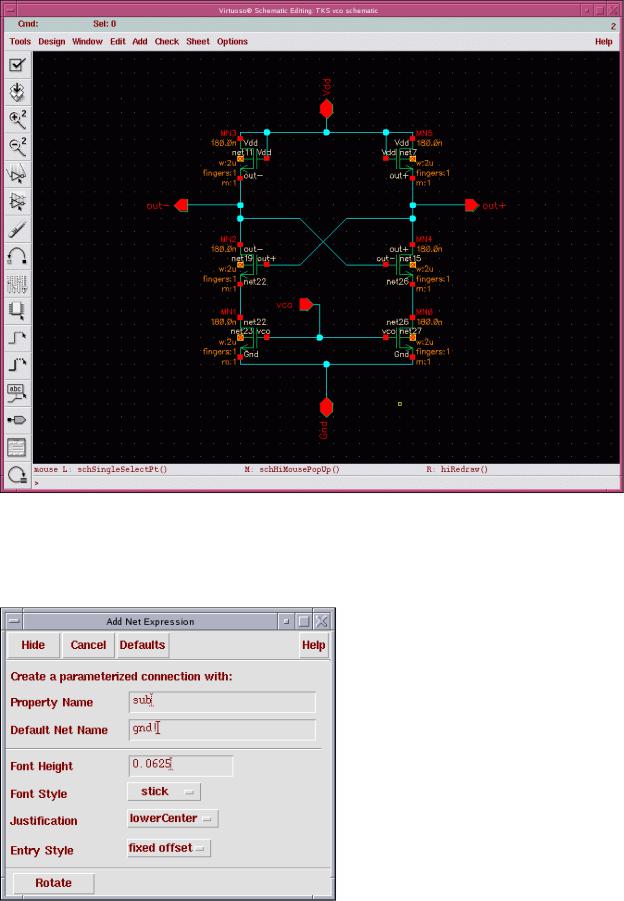The width and height of the screenshot is (624, 901).
Task: Open the Options menu
Action: [x=232, y=41]
